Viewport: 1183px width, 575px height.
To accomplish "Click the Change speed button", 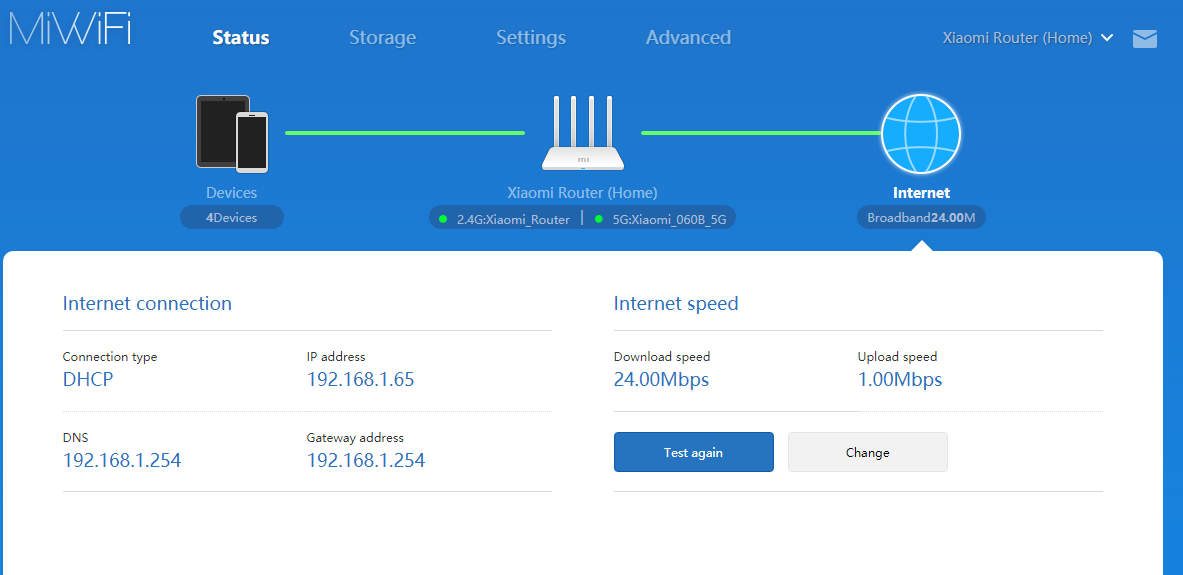I will coord(867,452).
